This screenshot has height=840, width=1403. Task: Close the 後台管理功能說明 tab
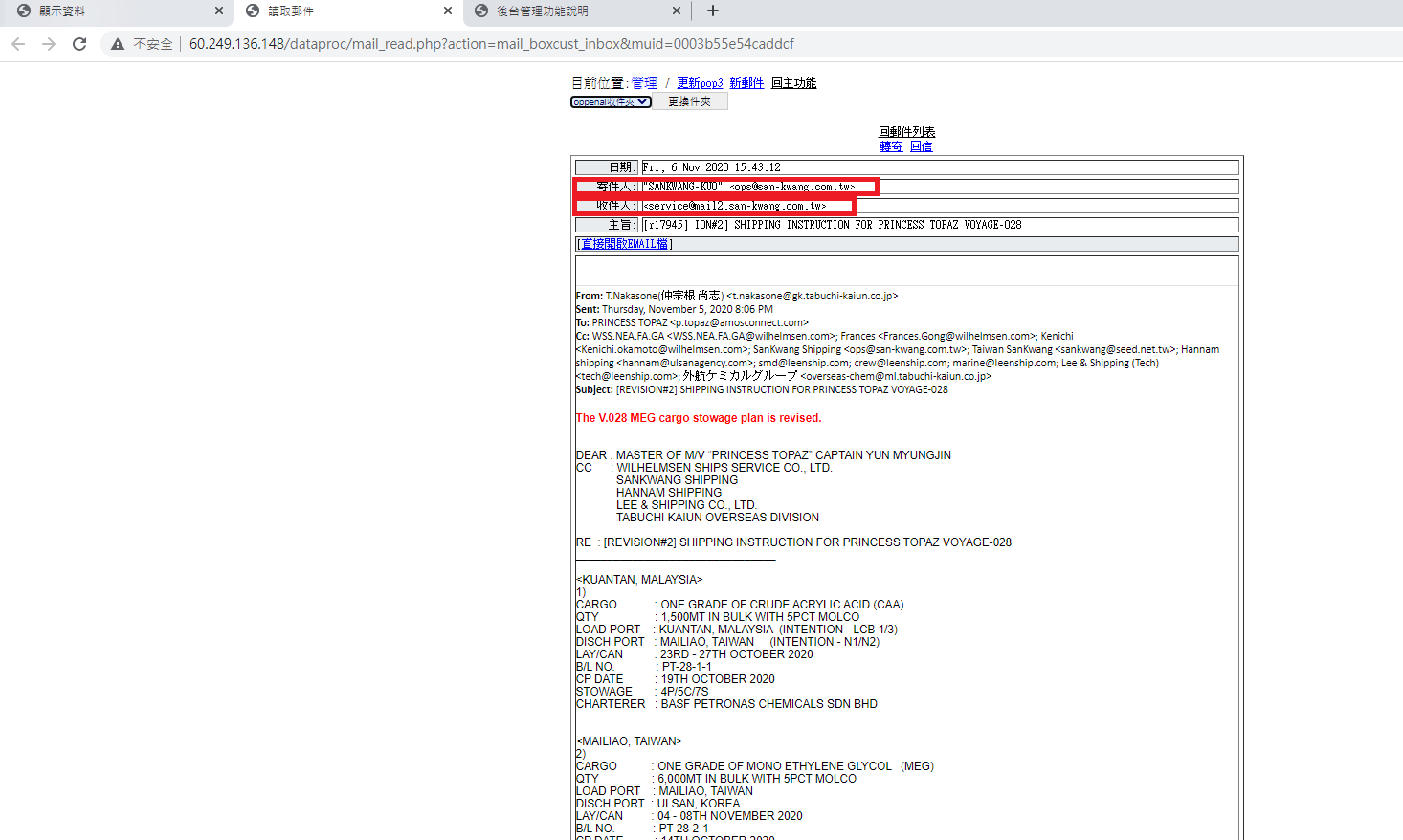pos(677,11)
